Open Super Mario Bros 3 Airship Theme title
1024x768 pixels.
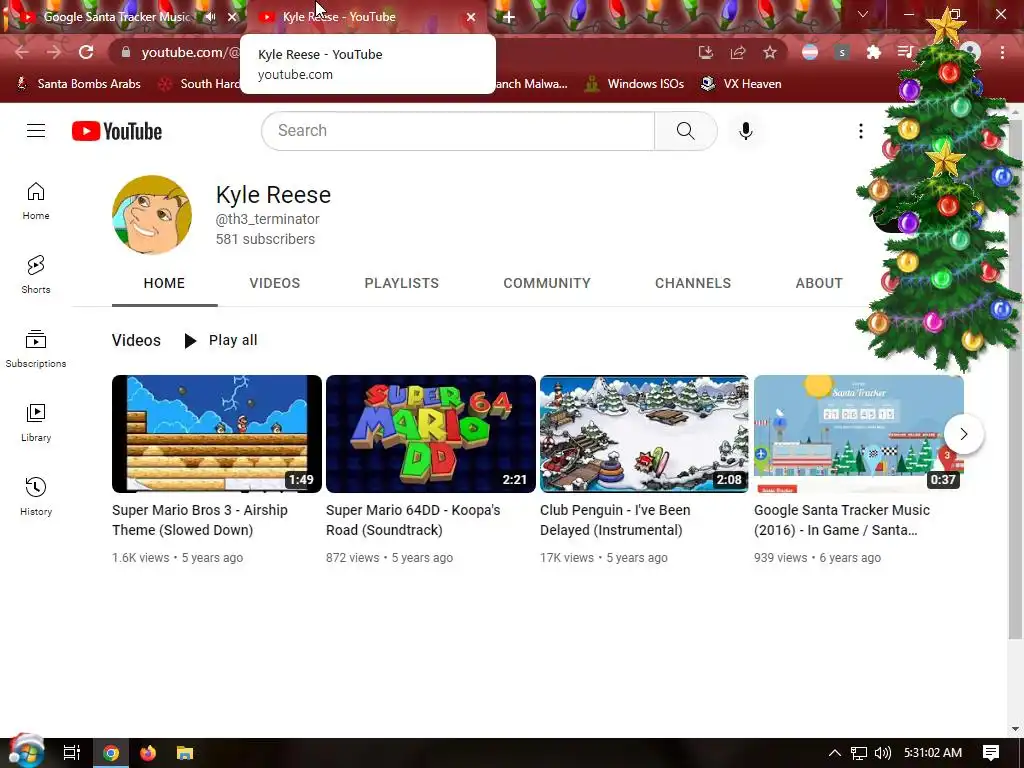pyautogui.click(x=200, y=520)
